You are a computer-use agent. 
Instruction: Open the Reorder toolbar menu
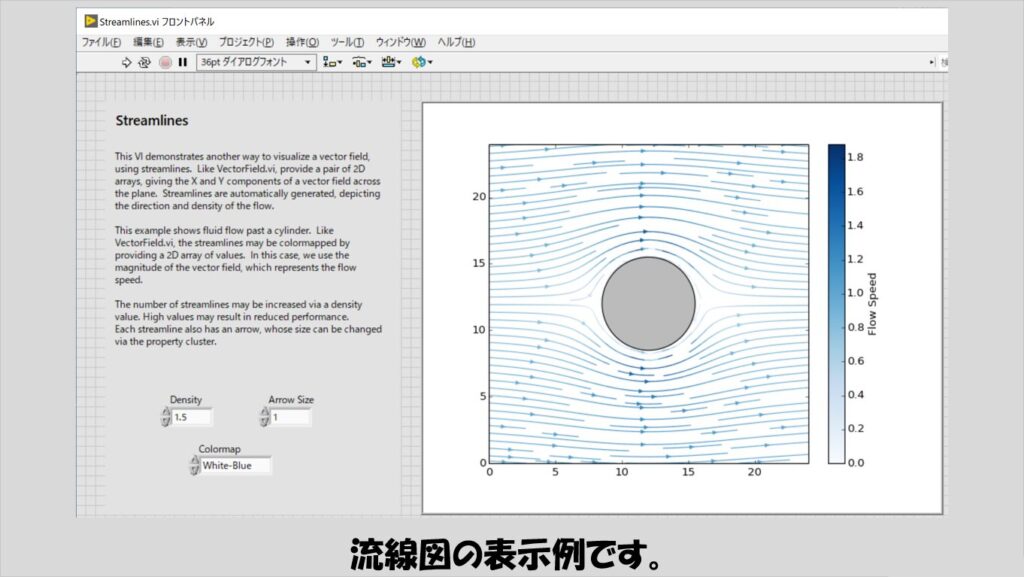[421, 62]
